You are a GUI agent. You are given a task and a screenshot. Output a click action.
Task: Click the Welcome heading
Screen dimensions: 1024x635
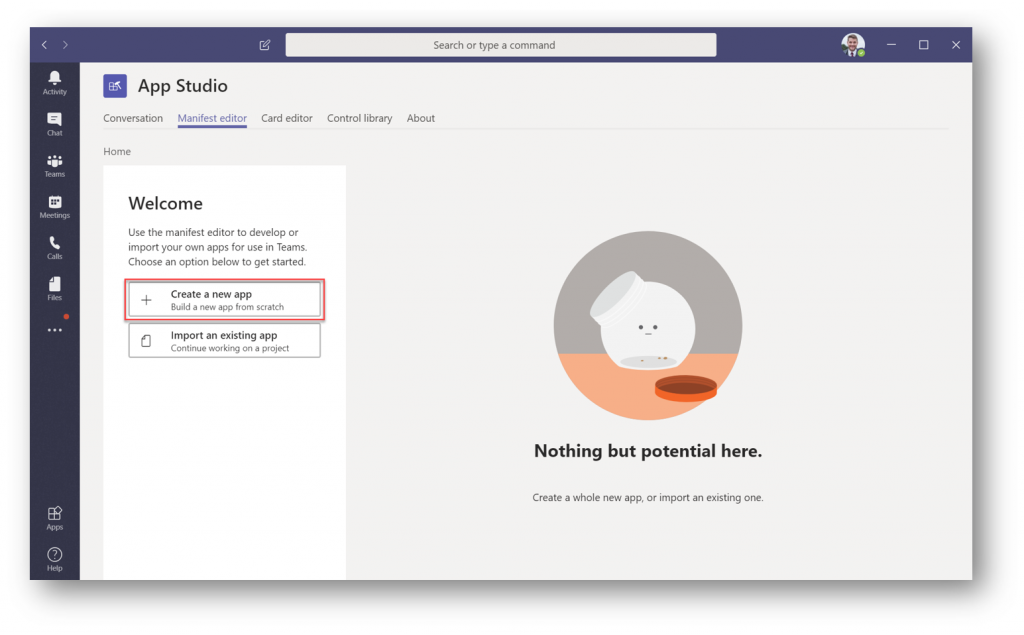[x=165, y=203]
